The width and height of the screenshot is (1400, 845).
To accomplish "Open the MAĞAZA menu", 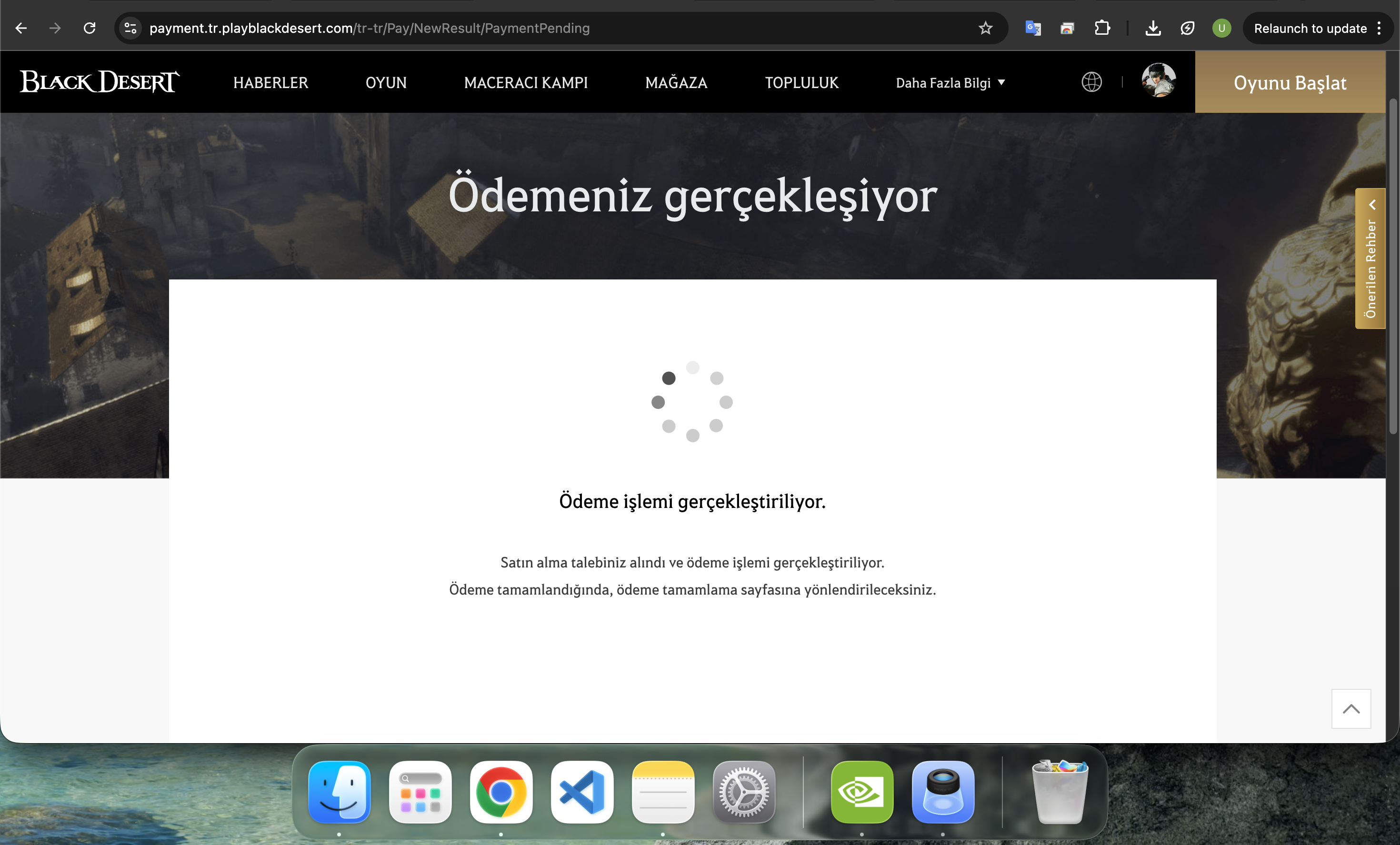I will click(676, 83).
